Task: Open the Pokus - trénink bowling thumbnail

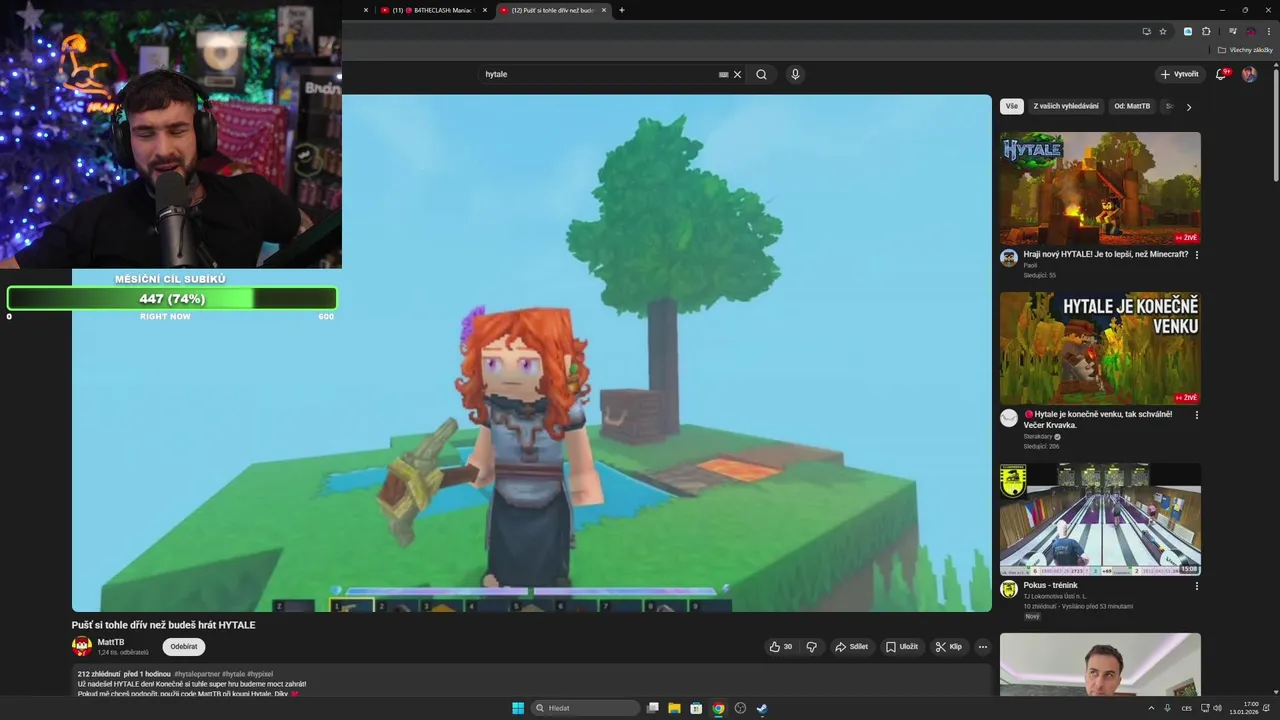Action: point(1100,519)
